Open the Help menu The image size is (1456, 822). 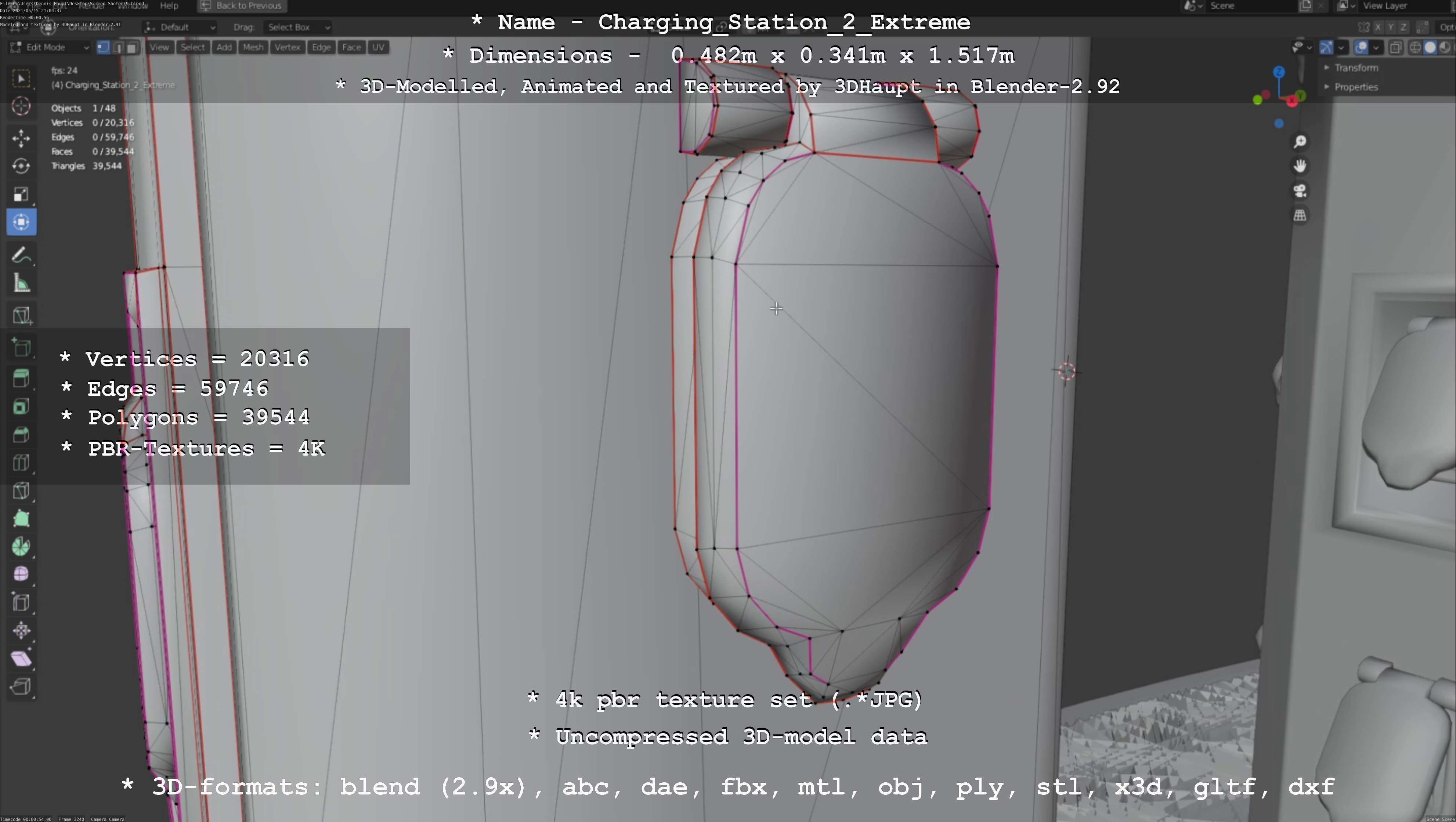tap(169, 6)
